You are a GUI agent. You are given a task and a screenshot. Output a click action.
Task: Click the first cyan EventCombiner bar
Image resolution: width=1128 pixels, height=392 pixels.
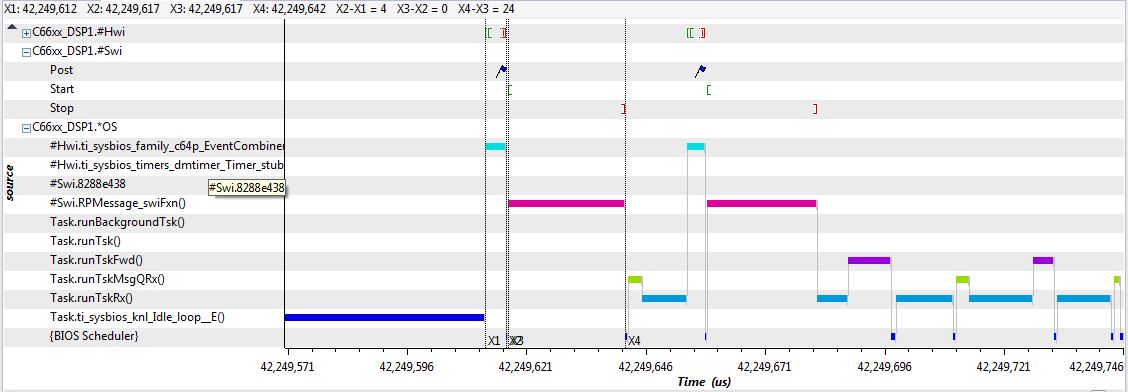click(x=496, y=146)
